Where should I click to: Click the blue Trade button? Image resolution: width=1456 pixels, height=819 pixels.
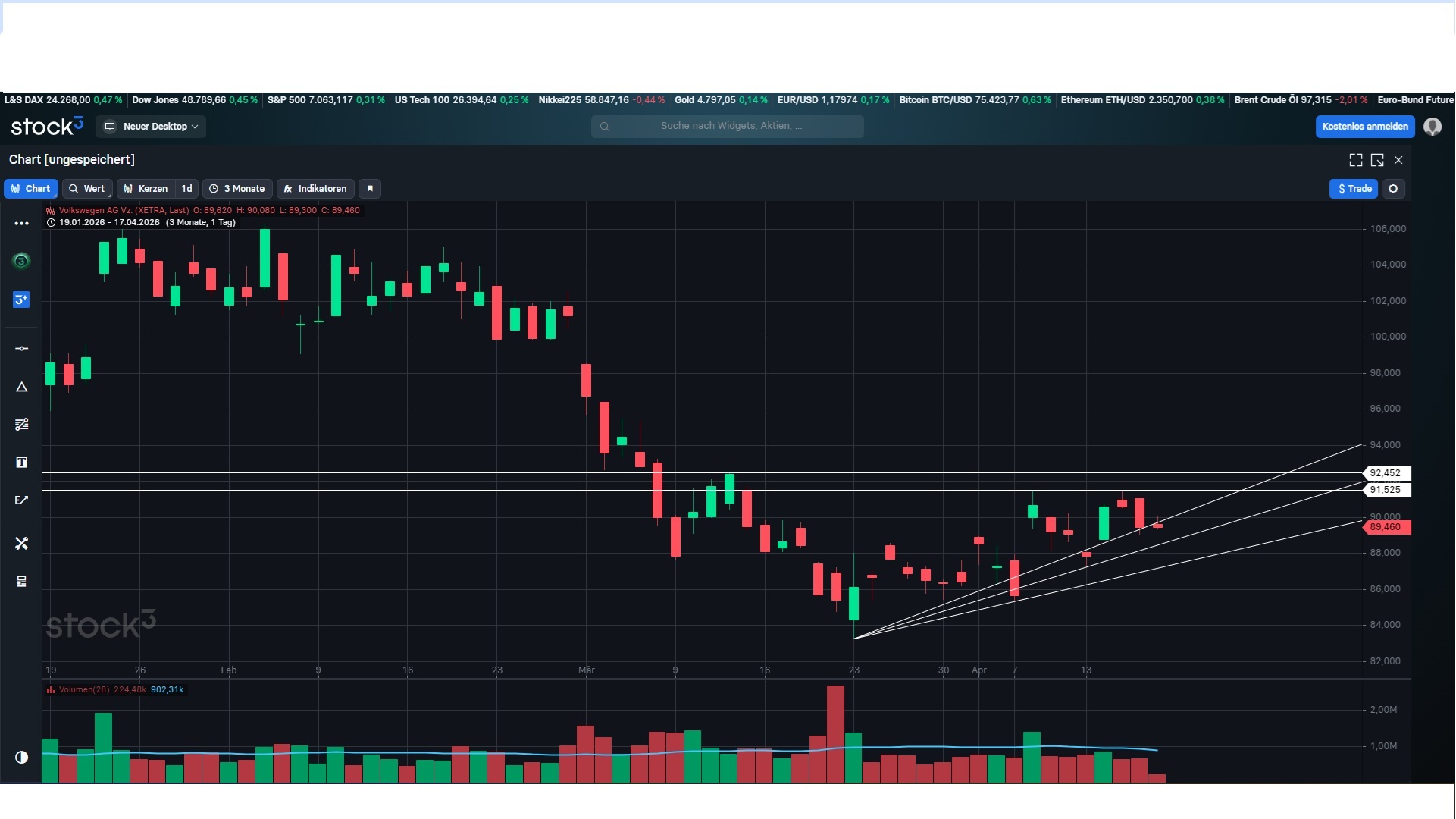click(1353, 189)
